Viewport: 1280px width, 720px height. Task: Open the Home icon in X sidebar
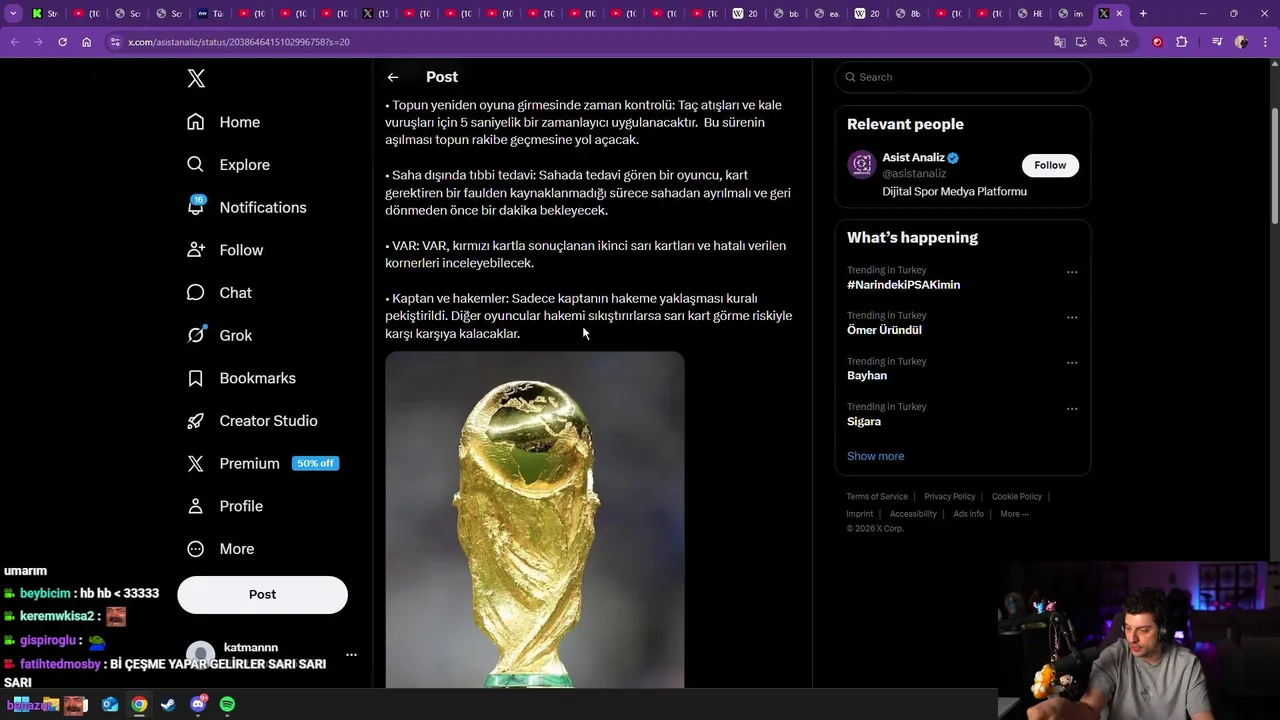point(196,122)
